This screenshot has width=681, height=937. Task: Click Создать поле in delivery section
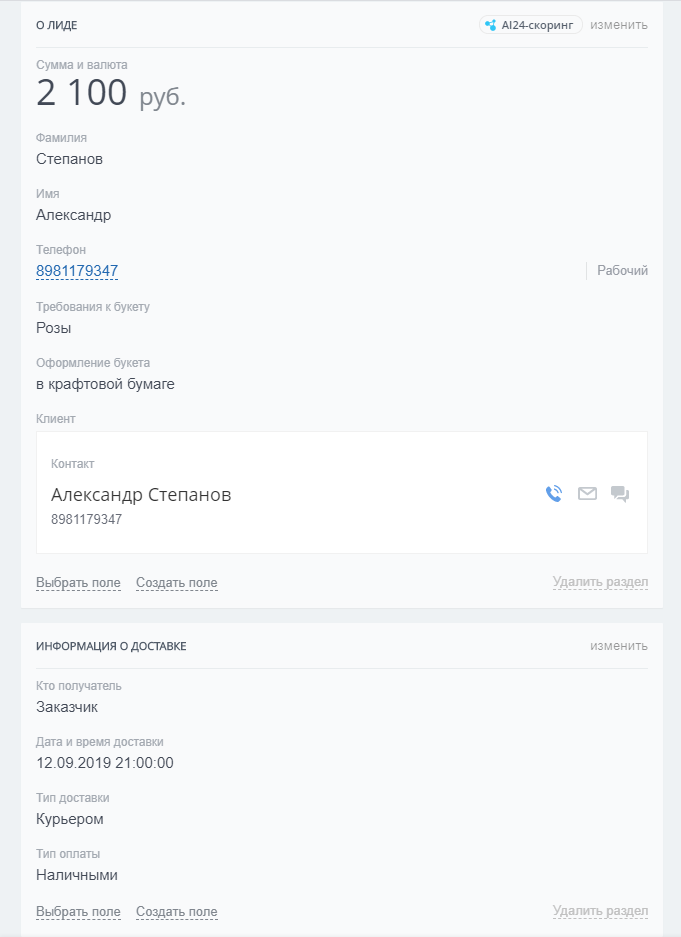176,912
